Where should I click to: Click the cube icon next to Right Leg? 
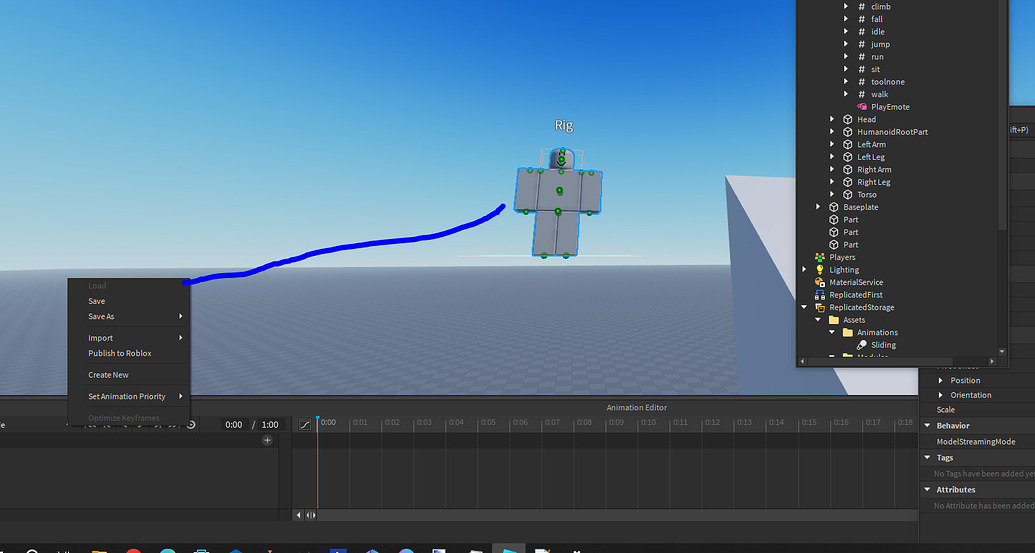click(848, 182)
